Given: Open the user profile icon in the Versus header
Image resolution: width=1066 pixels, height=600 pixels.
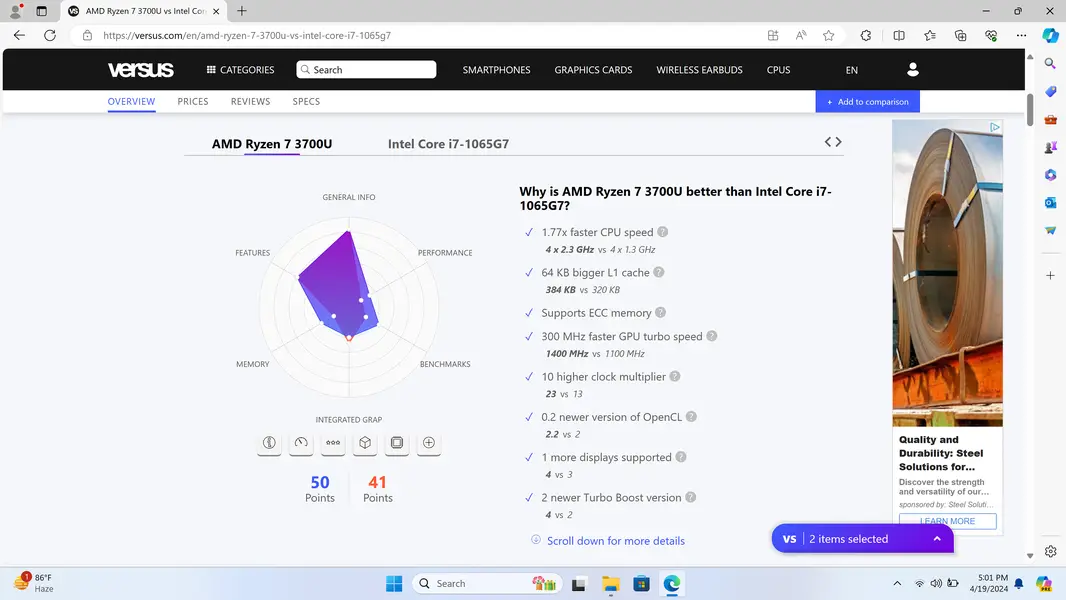Looking at the screenshot, I should pos(912,70).
